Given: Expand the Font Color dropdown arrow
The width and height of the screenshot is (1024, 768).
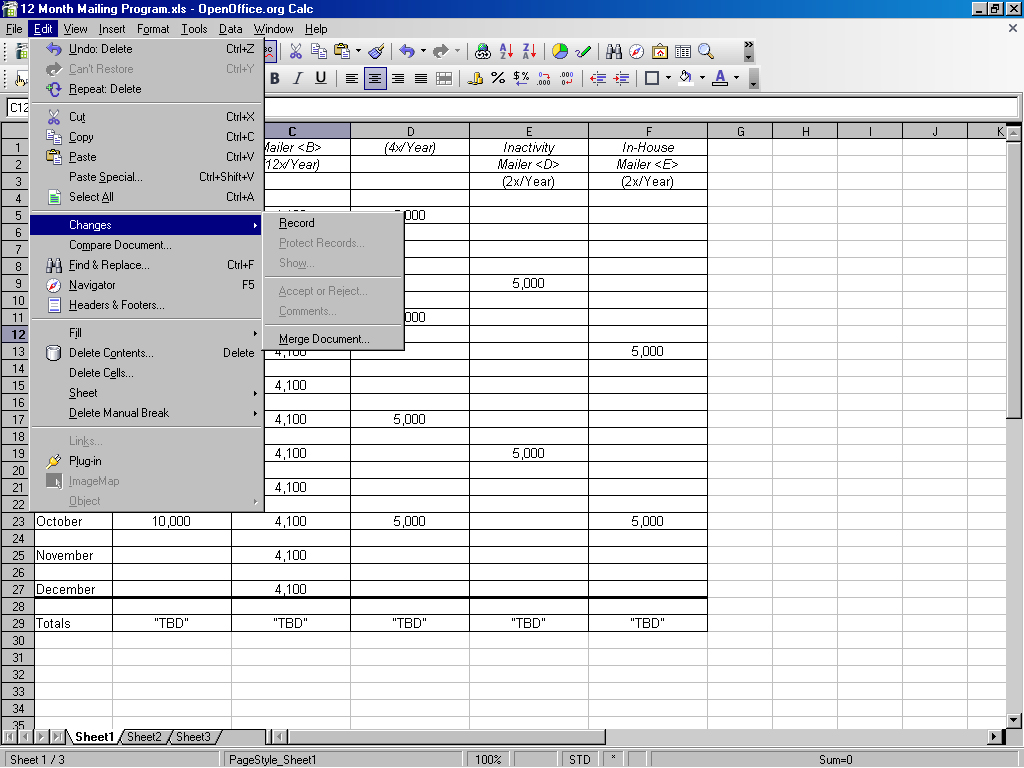Looking at the screenshot, I should pyautogui.click(x=737, y=78).
